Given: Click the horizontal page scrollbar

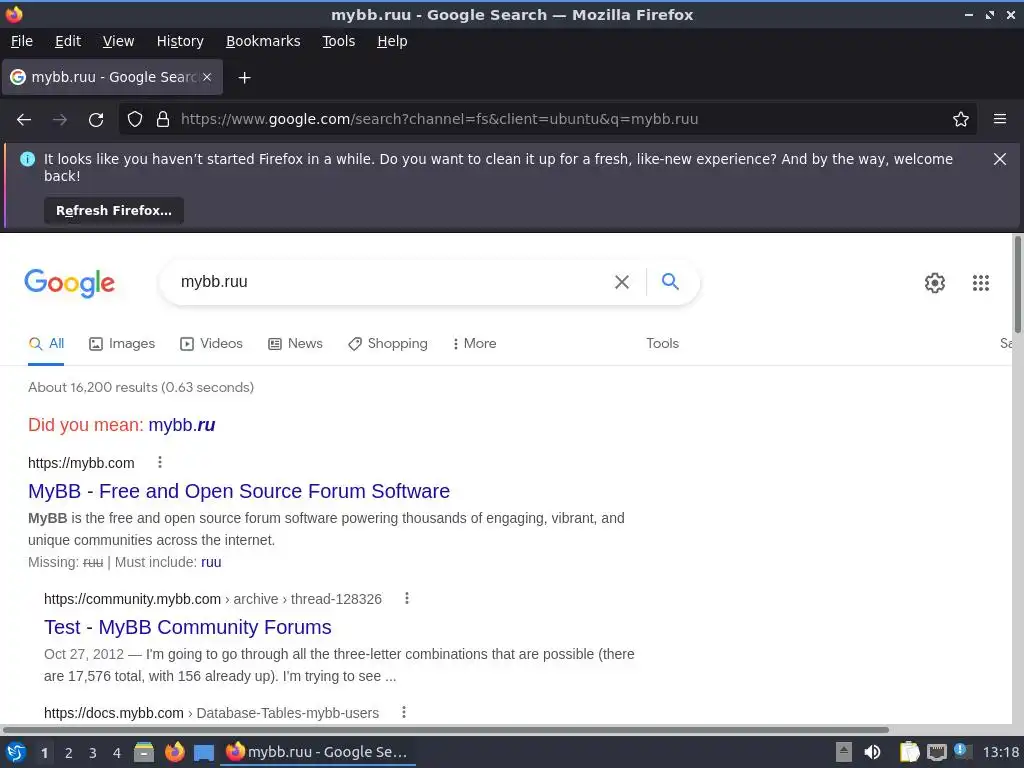Looking at the screenshot, I should coord(445,729).
